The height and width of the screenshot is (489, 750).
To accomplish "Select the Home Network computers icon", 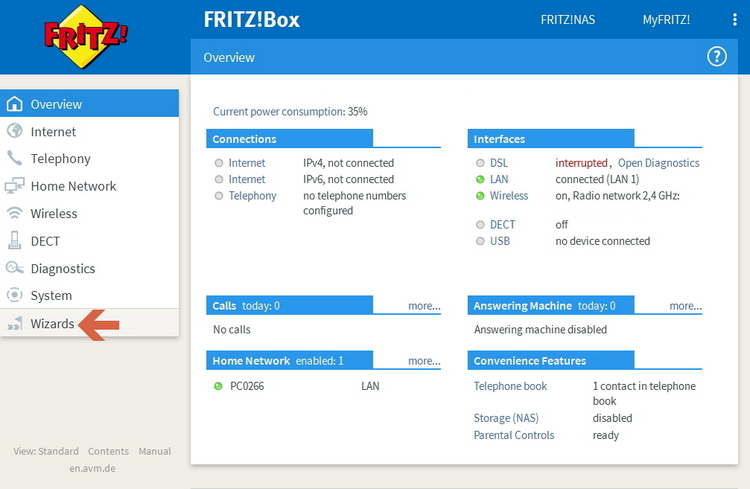I will pos(14,186).
